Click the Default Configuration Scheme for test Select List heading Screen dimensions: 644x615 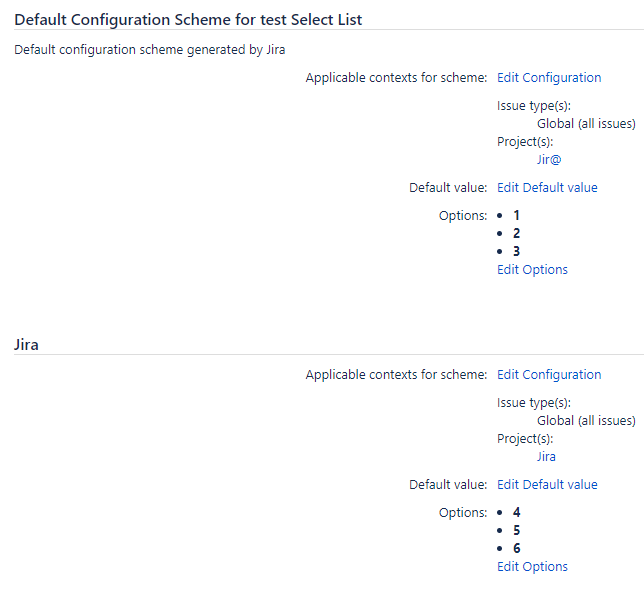(188, 20)
